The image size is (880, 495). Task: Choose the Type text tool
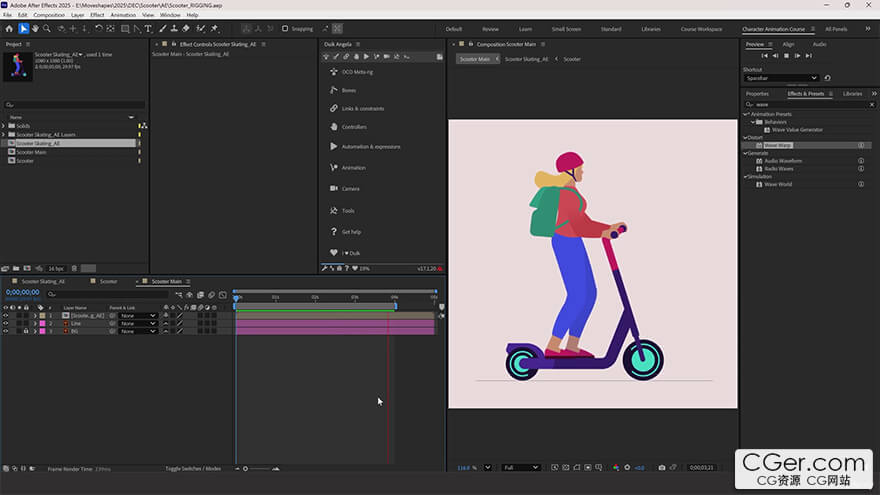coord(149,29)
